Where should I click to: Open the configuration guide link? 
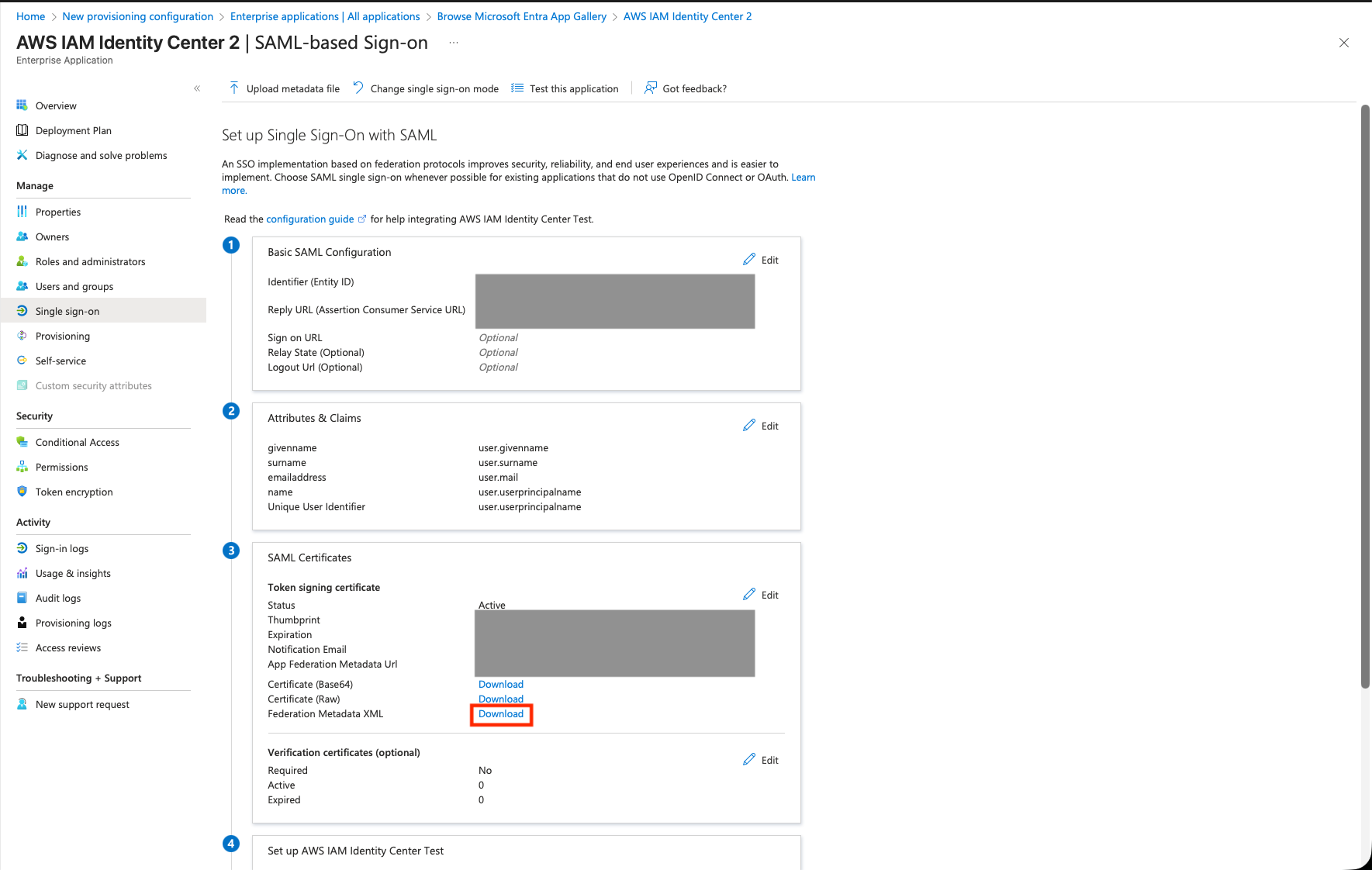[x=316, y=219]
